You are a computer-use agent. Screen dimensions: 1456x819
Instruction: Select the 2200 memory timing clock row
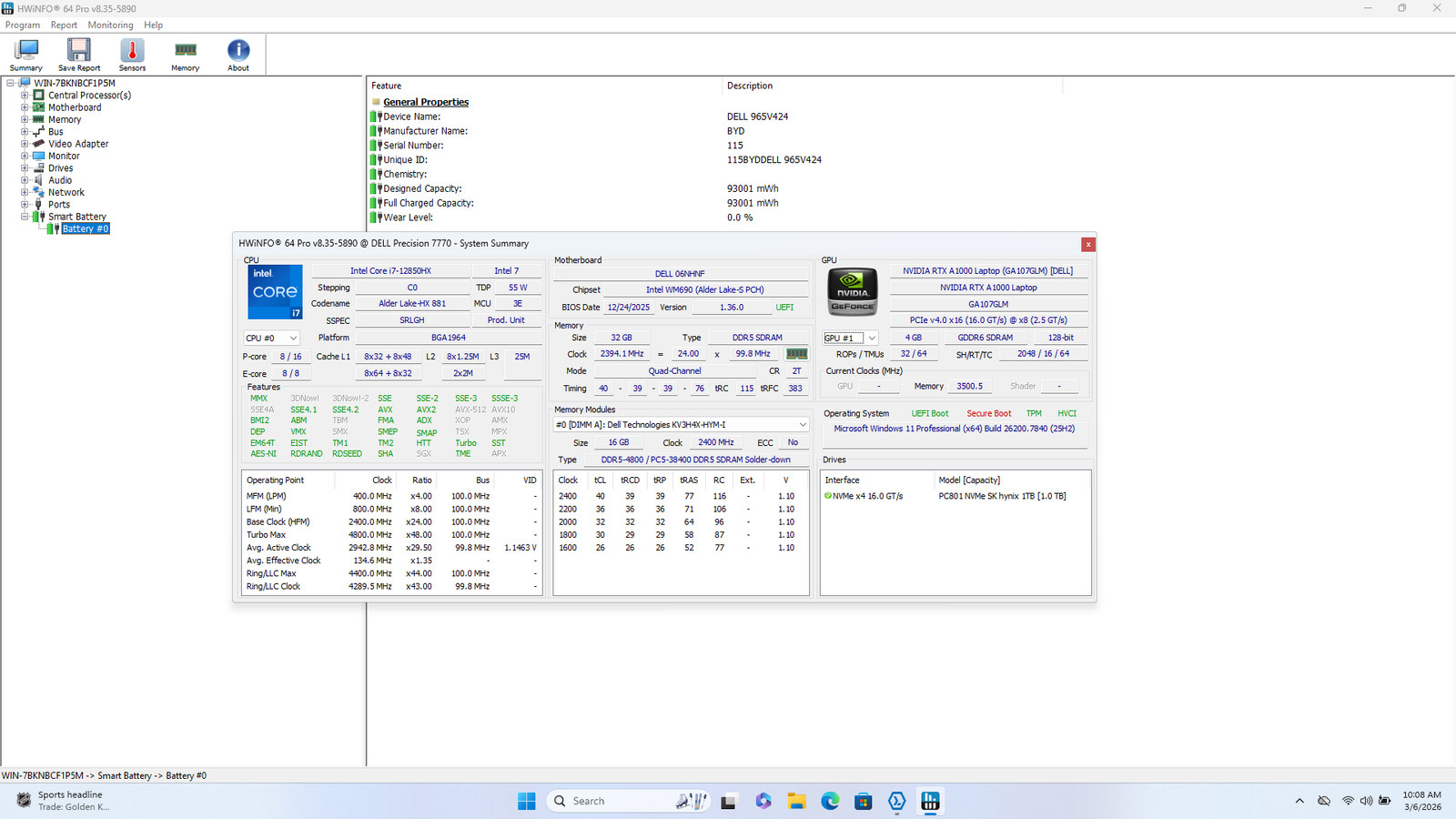(680, 510)
